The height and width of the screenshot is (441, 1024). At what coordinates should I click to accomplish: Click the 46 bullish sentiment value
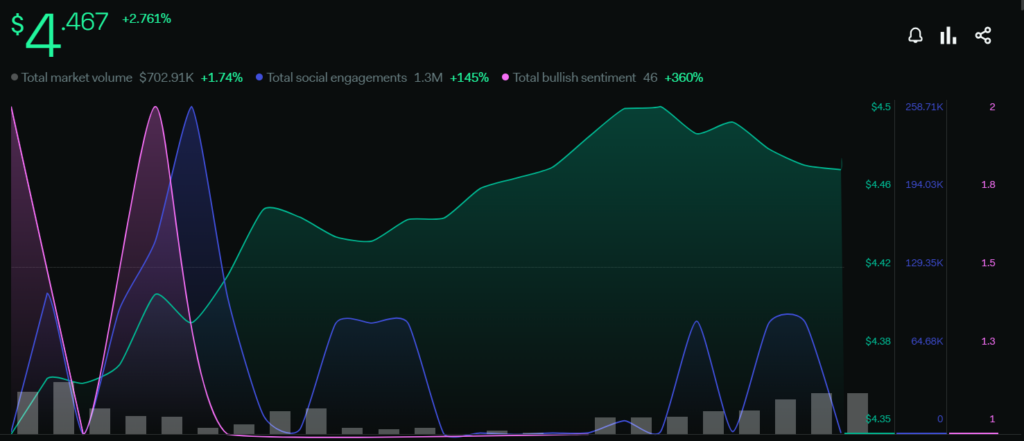coord(650,78)
